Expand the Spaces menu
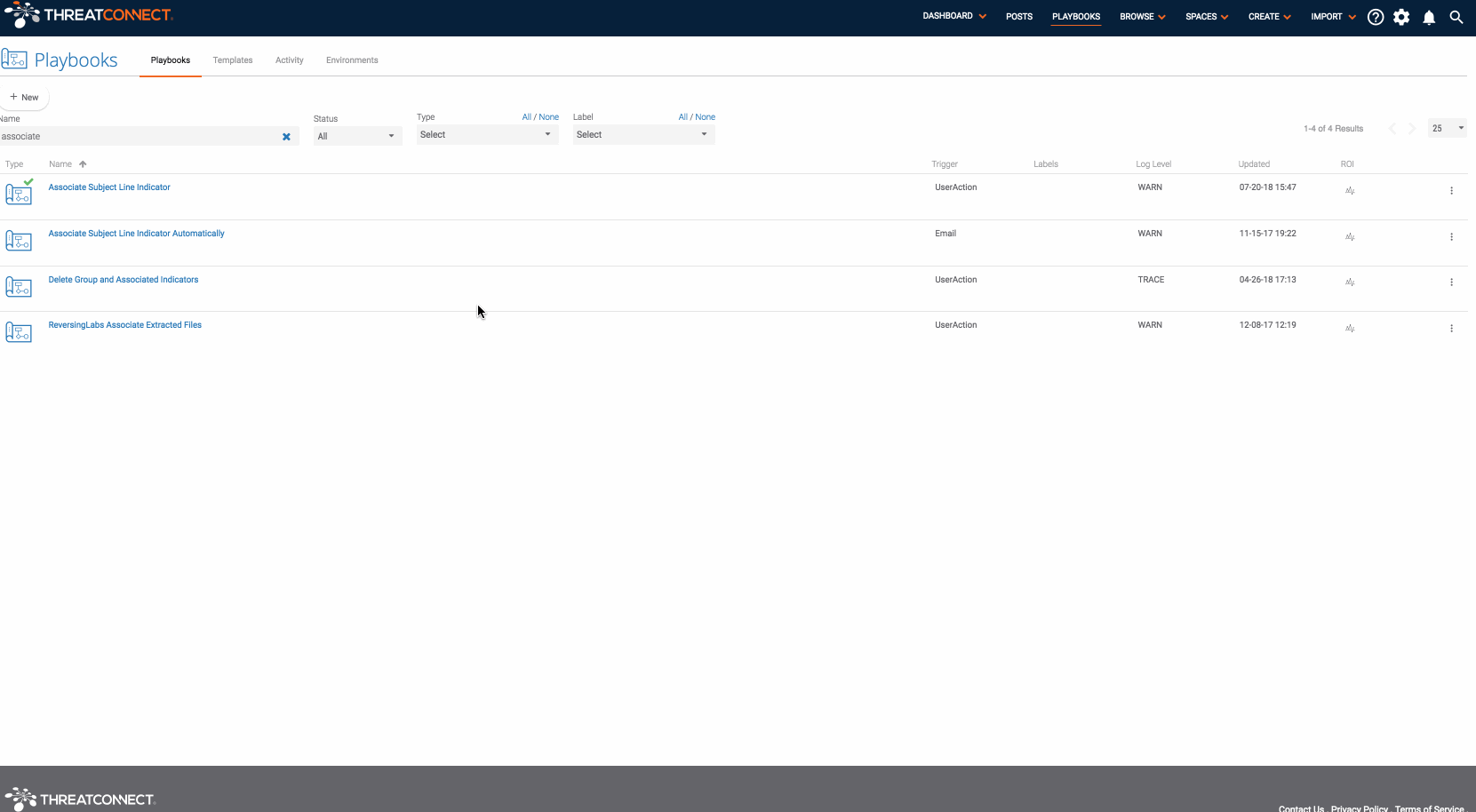 point(1207,17)
